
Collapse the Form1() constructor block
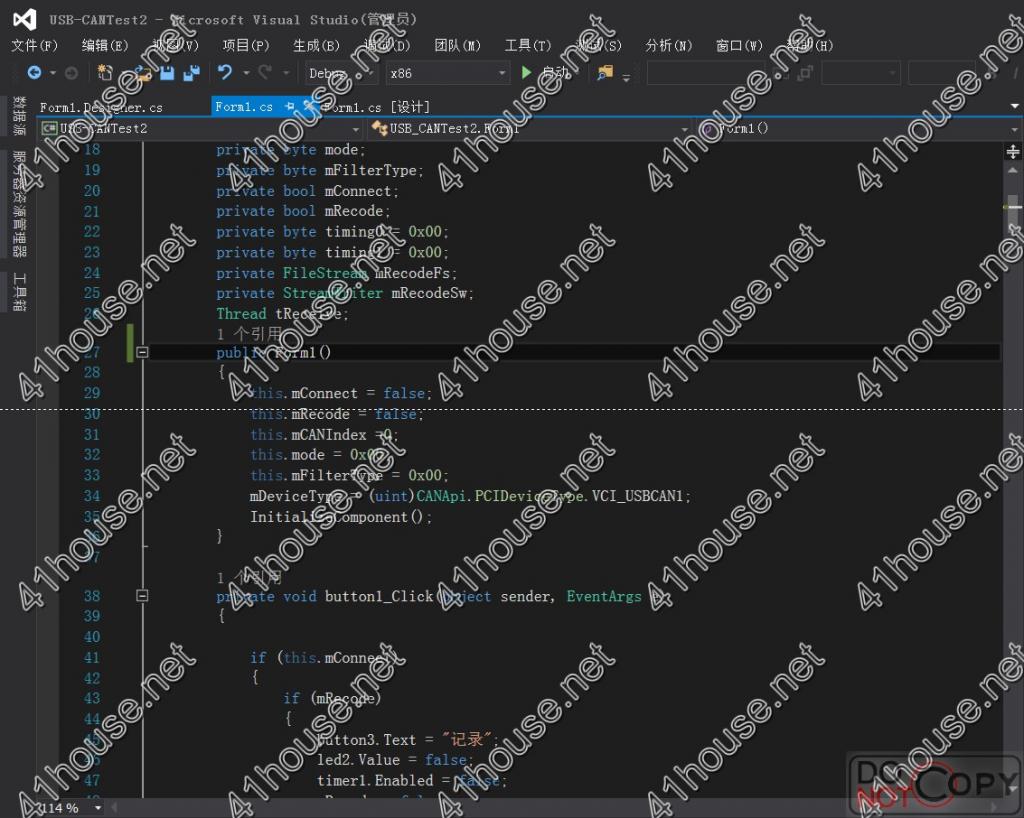142,353
